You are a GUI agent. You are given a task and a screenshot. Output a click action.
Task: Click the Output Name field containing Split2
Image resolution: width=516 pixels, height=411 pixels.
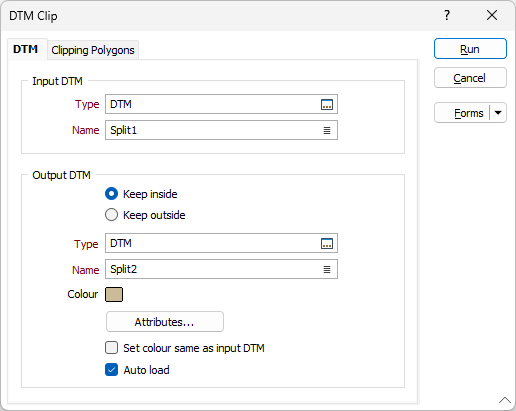click(221, 269)
